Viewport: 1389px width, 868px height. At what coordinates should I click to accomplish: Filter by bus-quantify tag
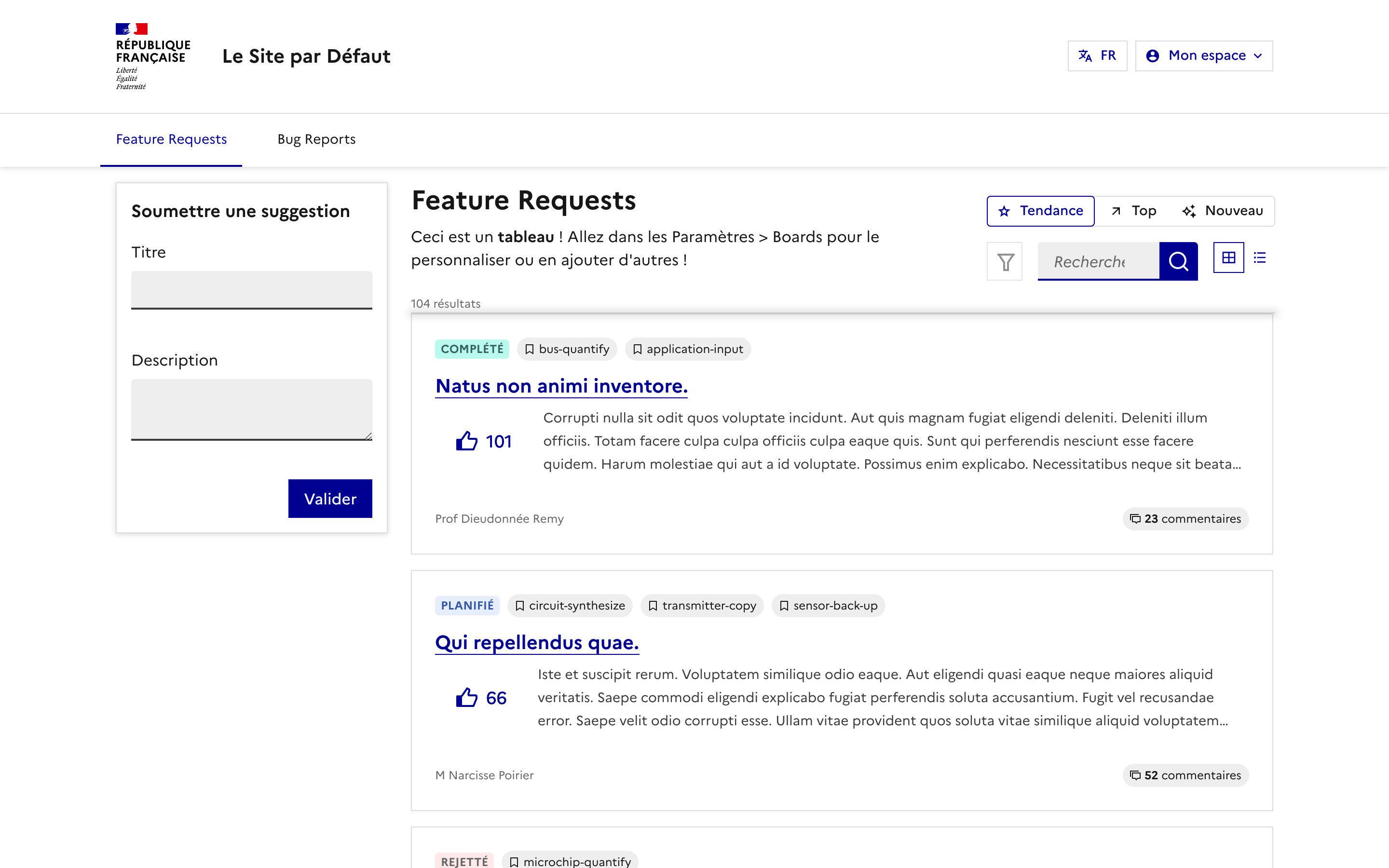567,349
